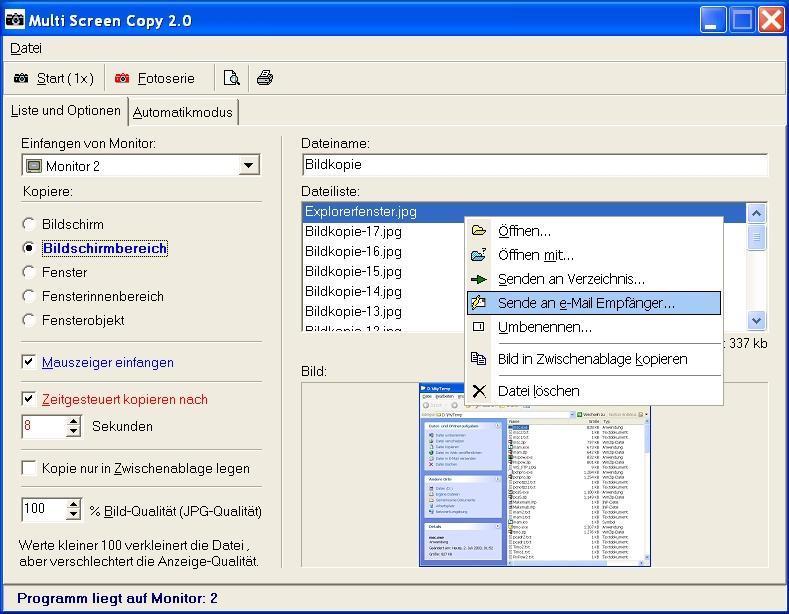789x614 pixels.
Task: Close the Multi Screen Copy window
Action: click(x=771, y=20)
